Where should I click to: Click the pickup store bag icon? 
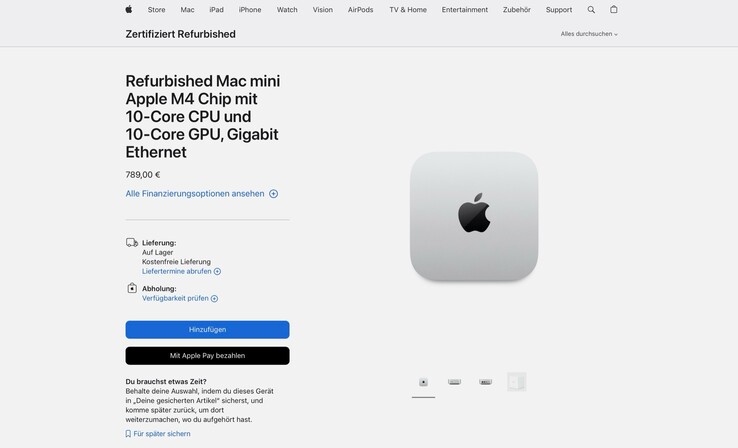[x=132, y=288]
